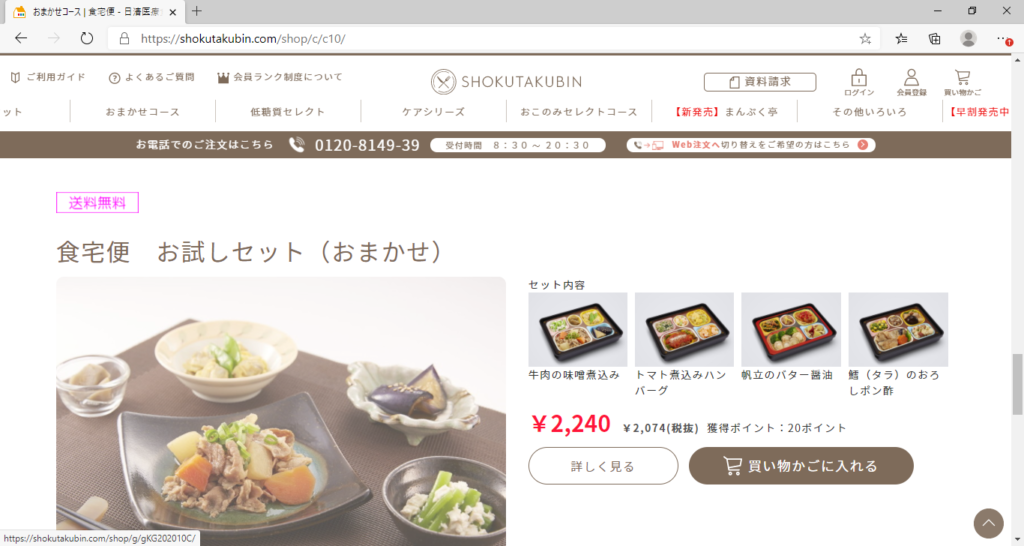Click the 詳しく見る button

tap(603, 466)
